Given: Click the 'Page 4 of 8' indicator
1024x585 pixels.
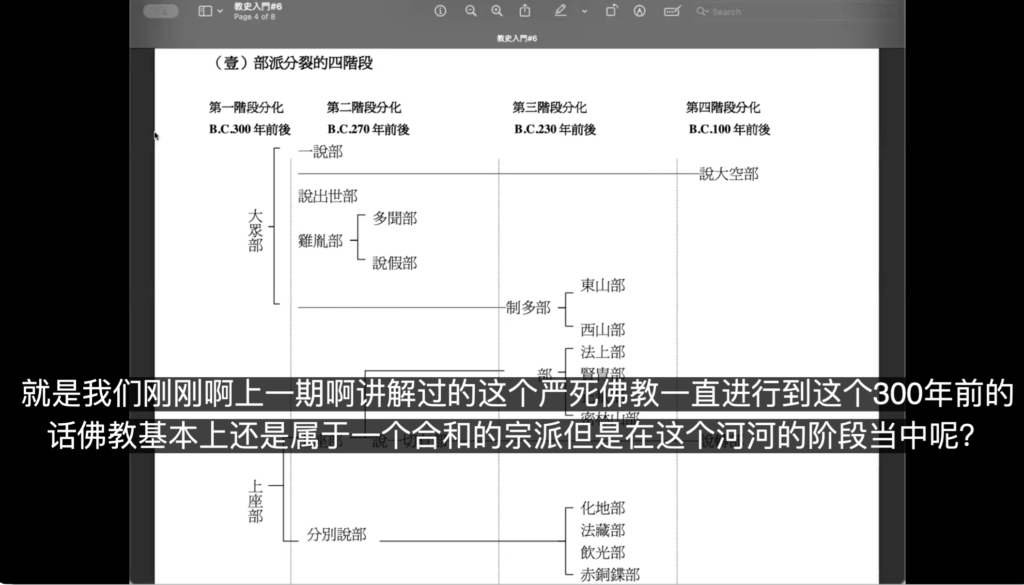Looking at the screenshot, I should 254,16.
